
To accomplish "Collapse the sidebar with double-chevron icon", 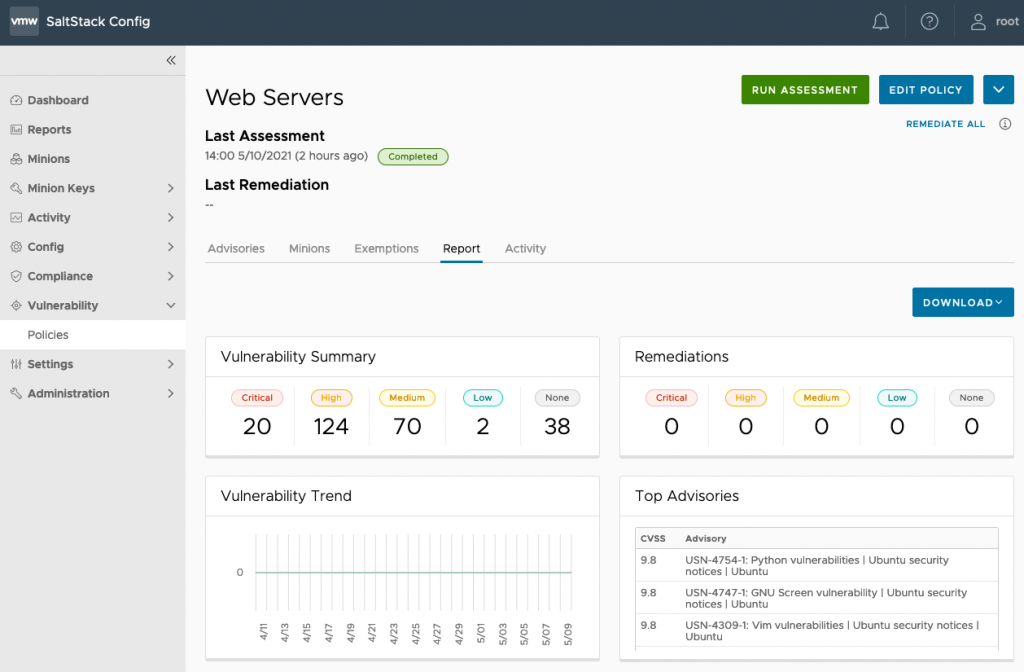I will (x=171, y=60).
